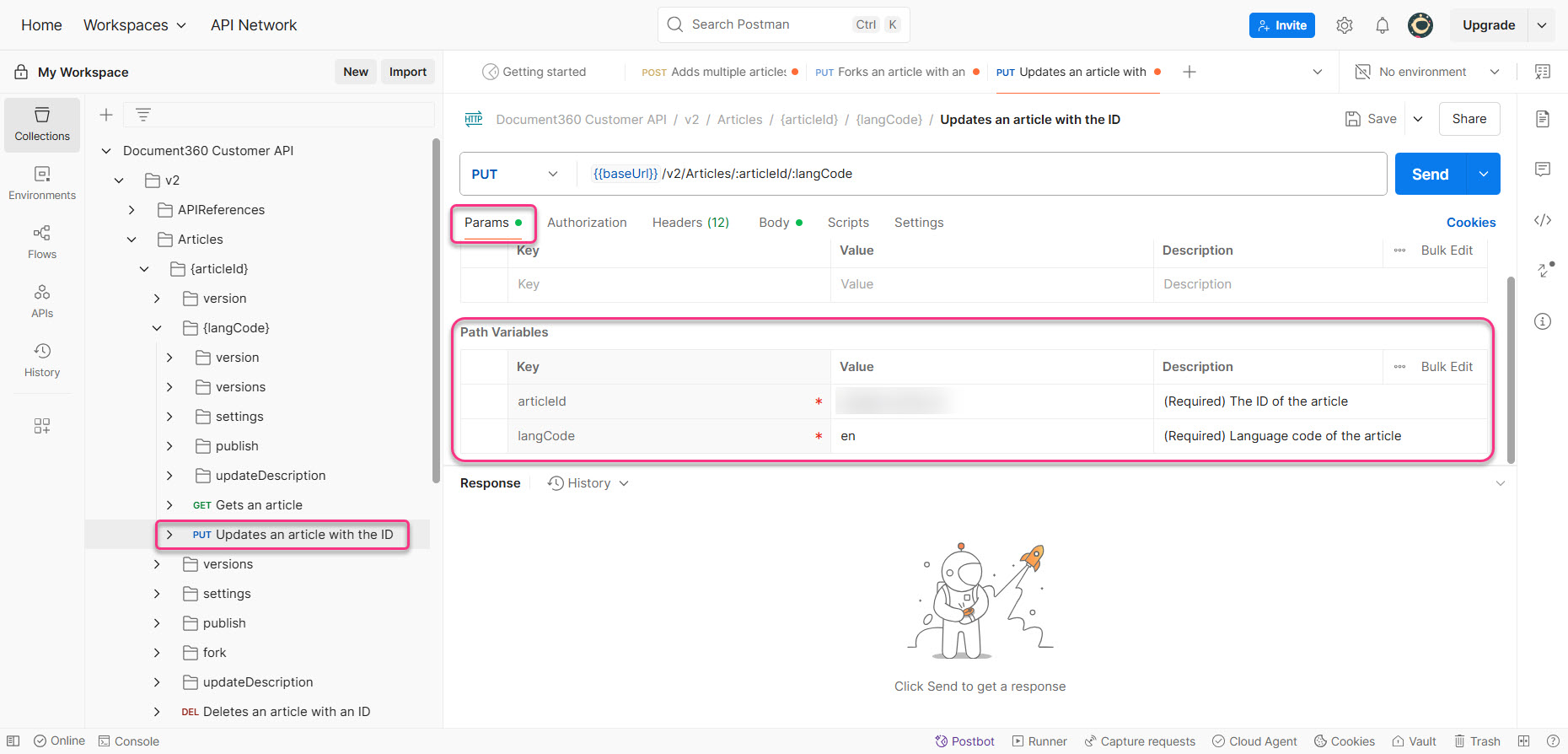The image size is (1568, 754).
Task: Click Bulk Edit in Path Variables
Action: [1447, 367]
